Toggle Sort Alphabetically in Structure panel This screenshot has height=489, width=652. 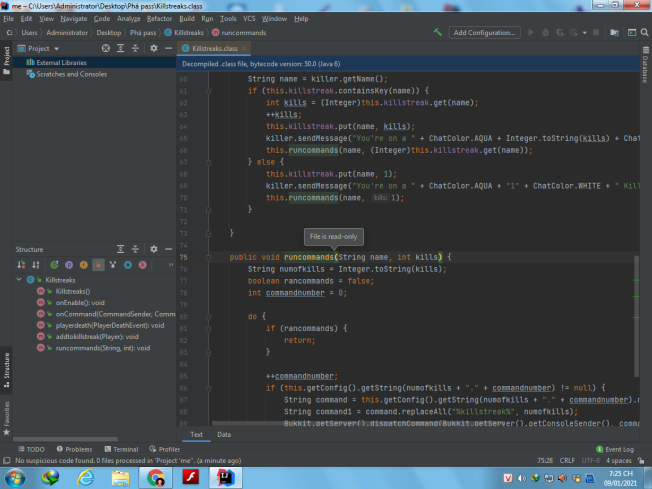(x=36, y=264)
